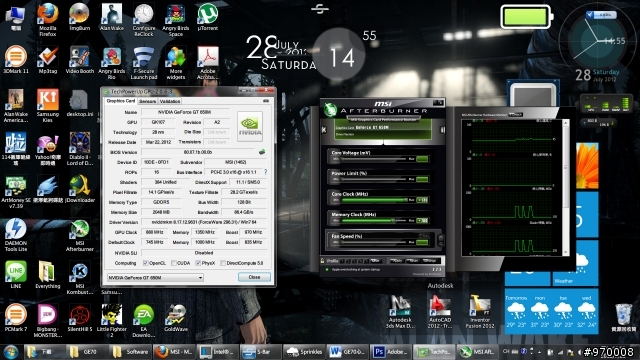Select the Graphics Card tab in GPU-Z
Screen dimensions: 640x360
(120, 101)
